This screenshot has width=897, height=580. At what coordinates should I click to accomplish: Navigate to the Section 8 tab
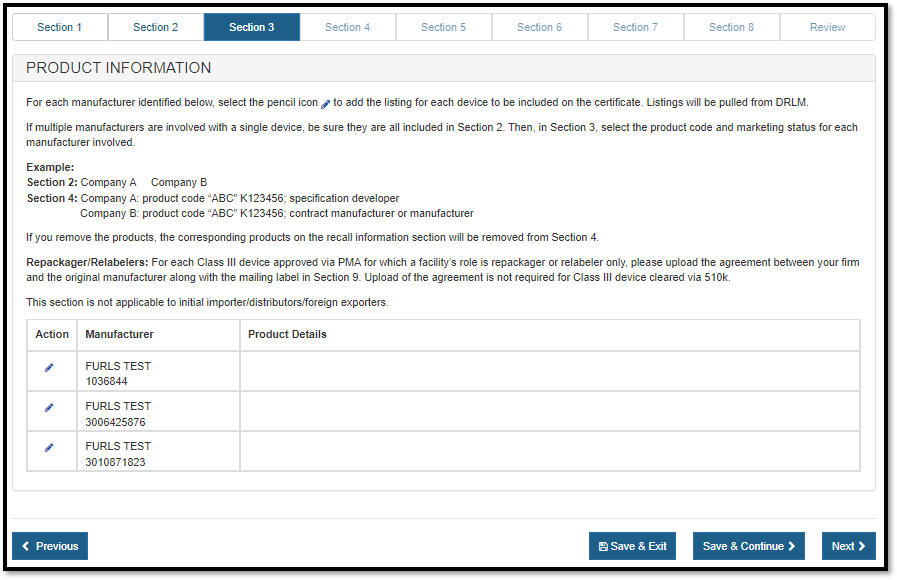point(732,27)
